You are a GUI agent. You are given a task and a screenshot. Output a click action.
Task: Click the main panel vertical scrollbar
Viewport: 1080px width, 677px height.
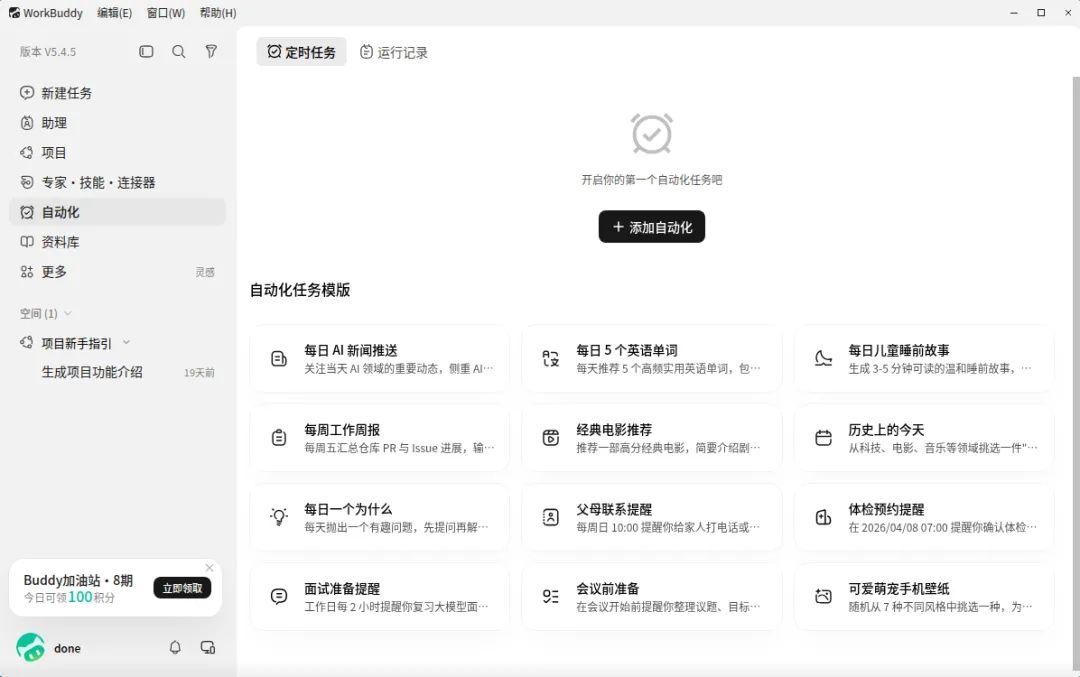tap(1076, 372)
